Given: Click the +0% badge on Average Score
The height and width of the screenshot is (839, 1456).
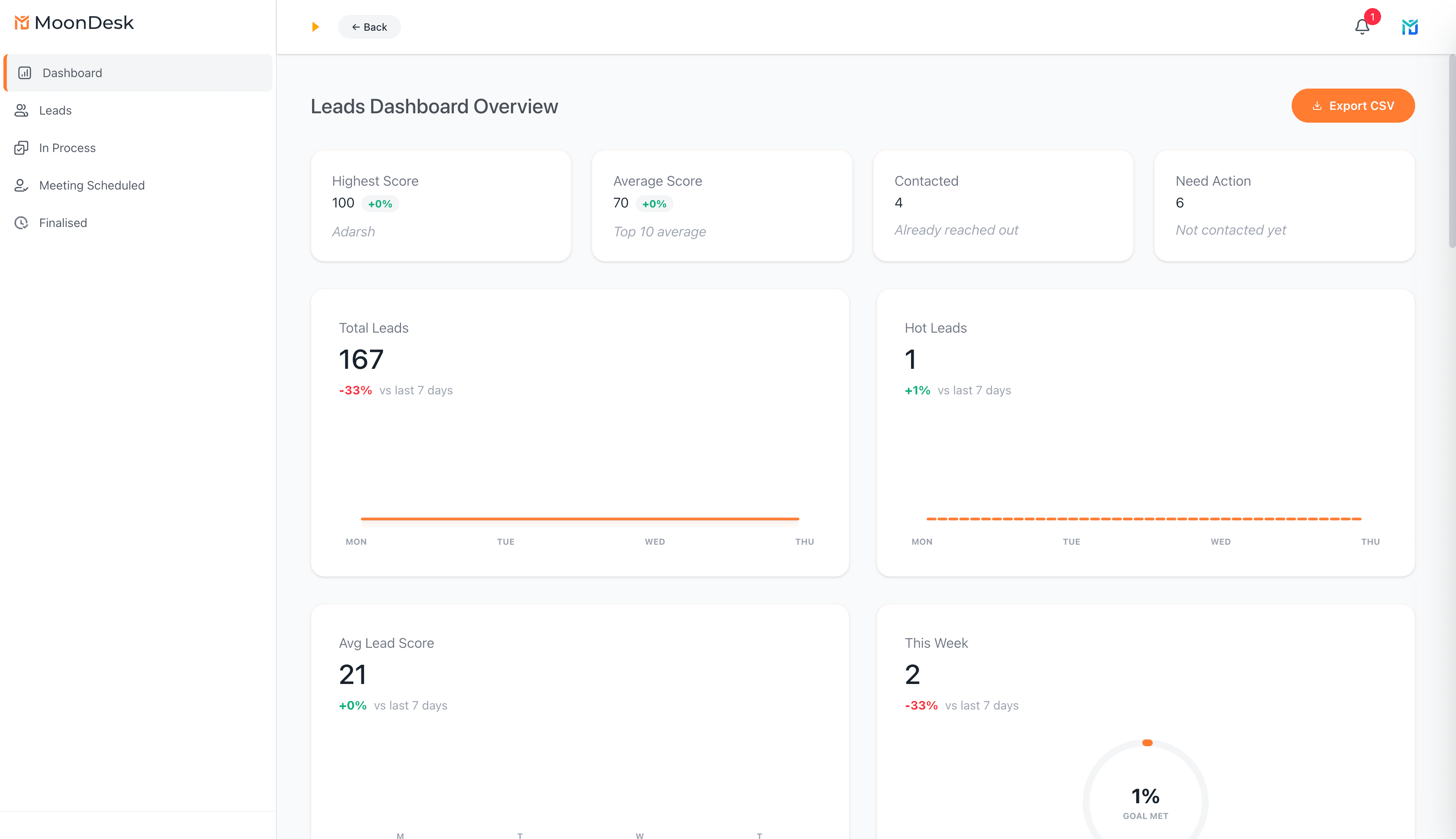Looking at the screenshot, I should 654,204.
